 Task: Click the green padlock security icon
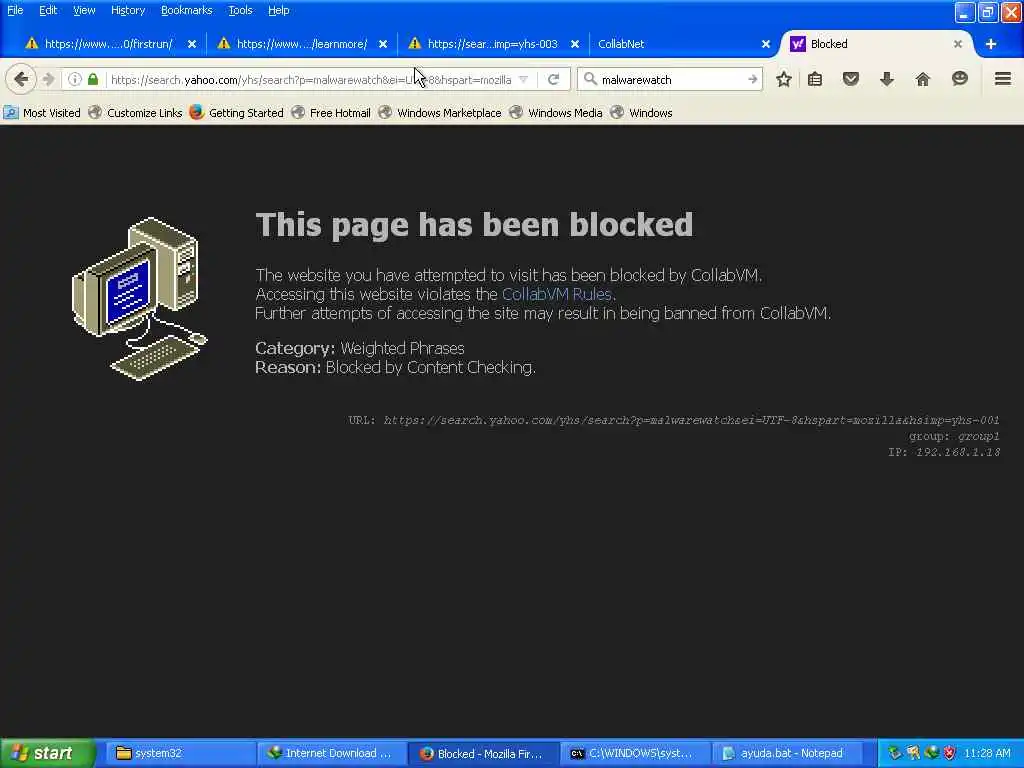click(x=93, y=80)
